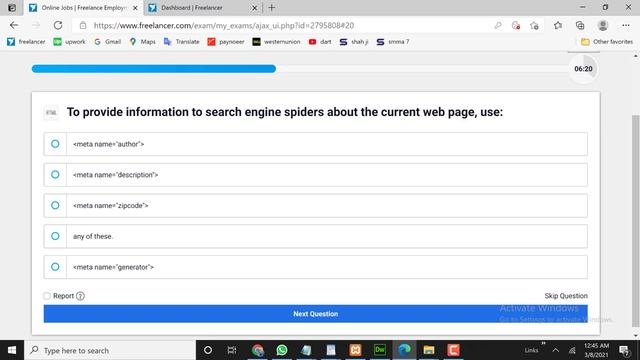Open the westernunion bookmark

276,42
